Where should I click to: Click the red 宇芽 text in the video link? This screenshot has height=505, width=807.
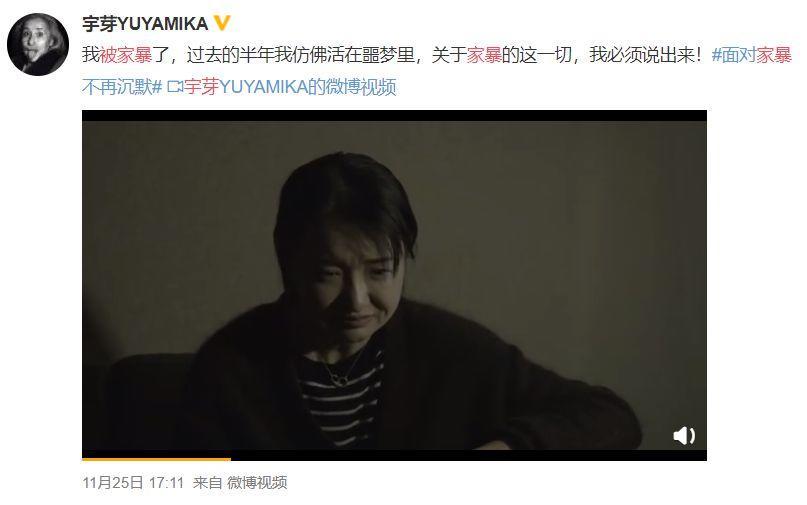pyautogui.click(x=201, y=87)
